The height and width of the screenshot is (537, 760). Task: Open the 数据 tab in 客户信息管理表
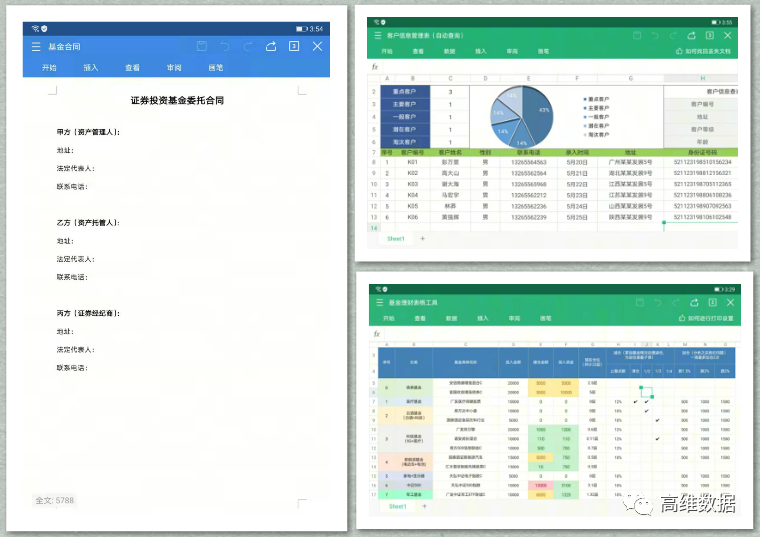click(x=450, y=50)
